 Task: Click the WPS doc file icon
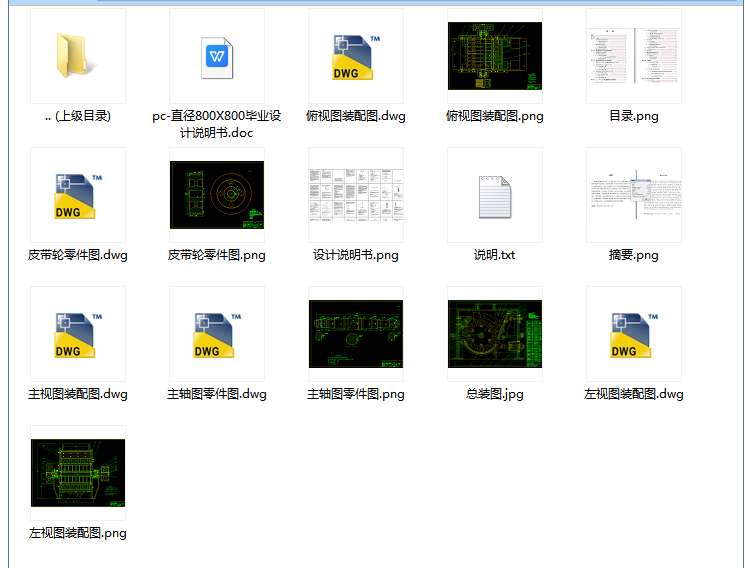217,58
